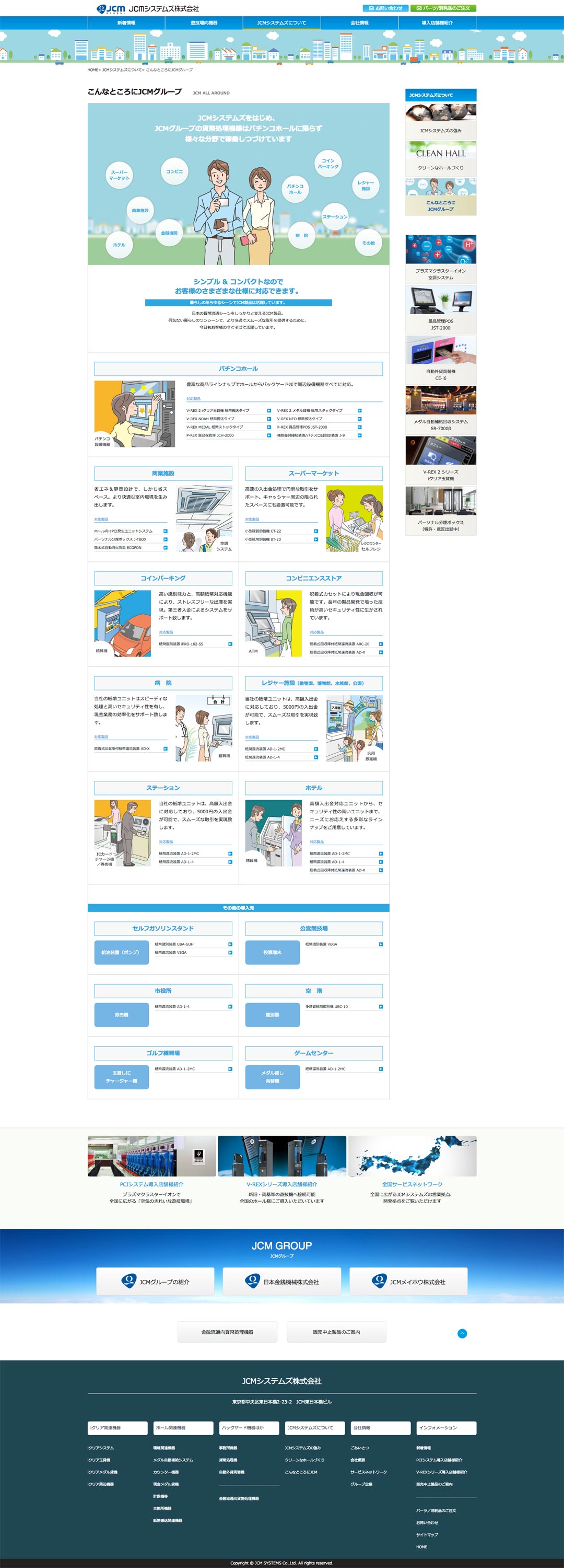Click arrow icon for AD-1-4 under 市役所
The height and width of the screenshot is (1568, 564).
(230, 1007)
